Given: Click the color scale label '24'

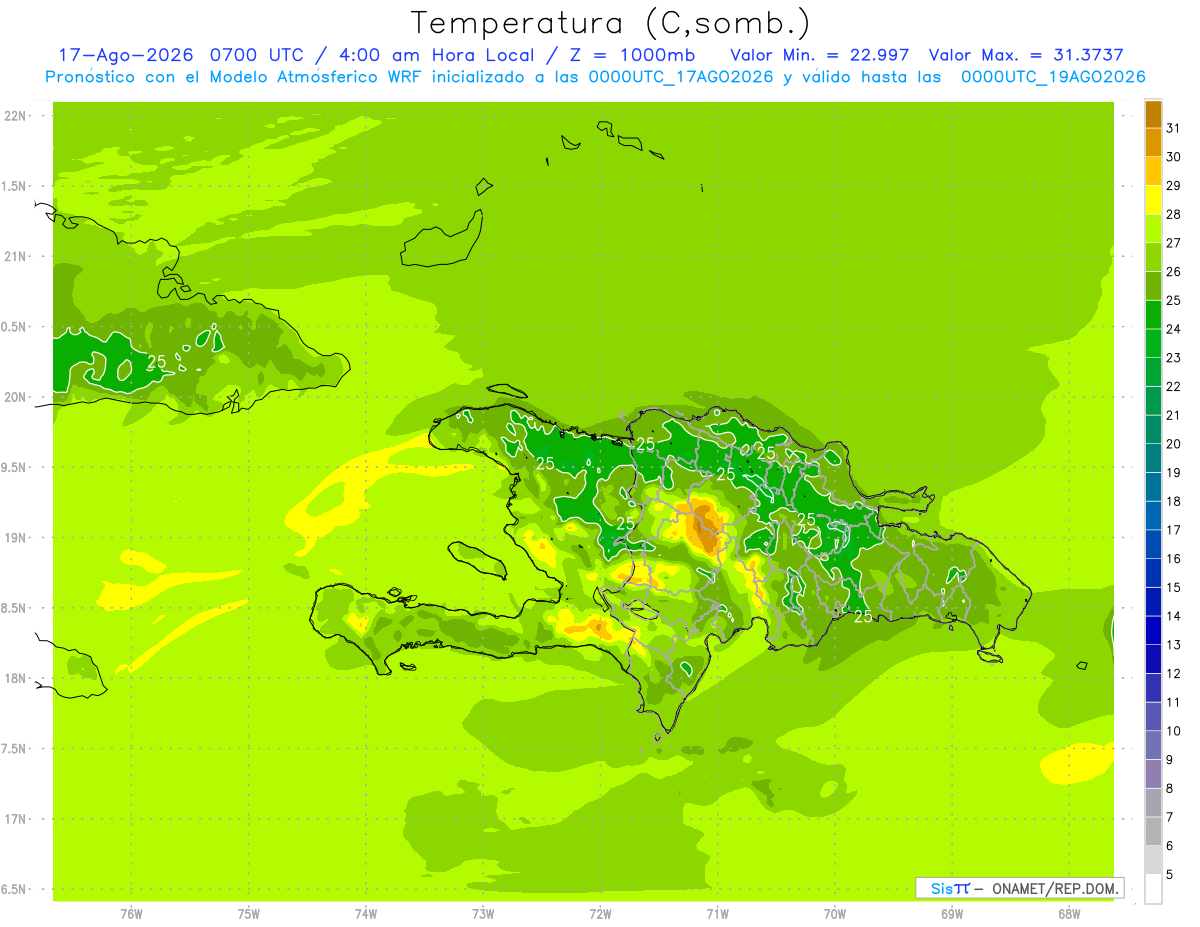Looking at the screenshot, I should coord(1173,329).
